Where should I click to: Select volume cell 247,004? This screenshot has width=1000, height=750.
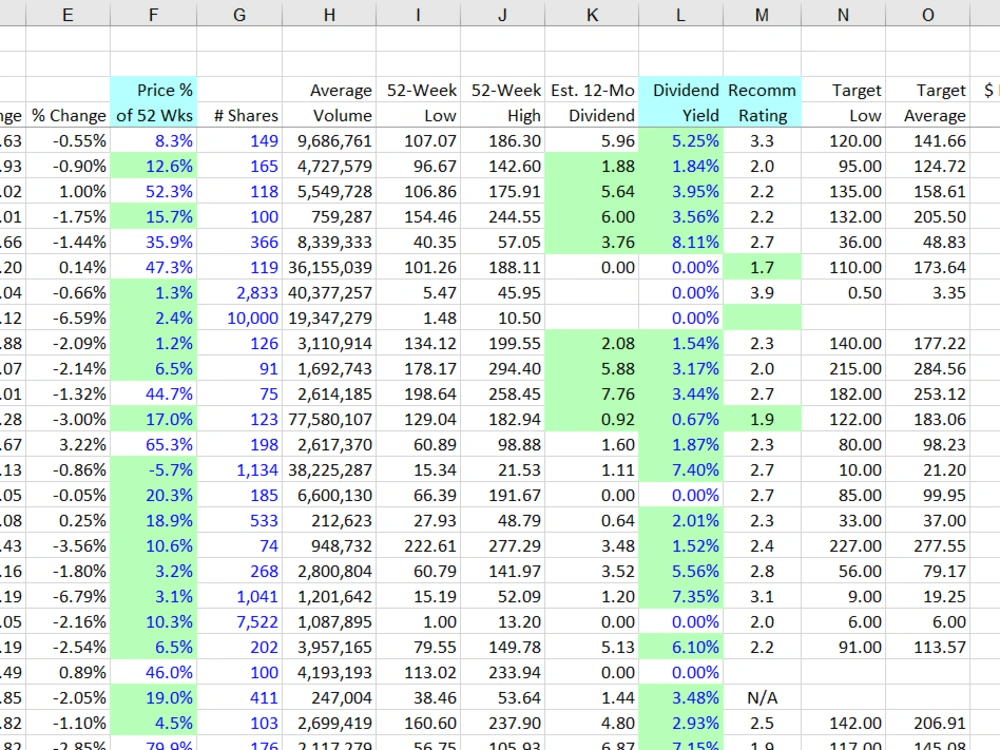coord(329,698)
